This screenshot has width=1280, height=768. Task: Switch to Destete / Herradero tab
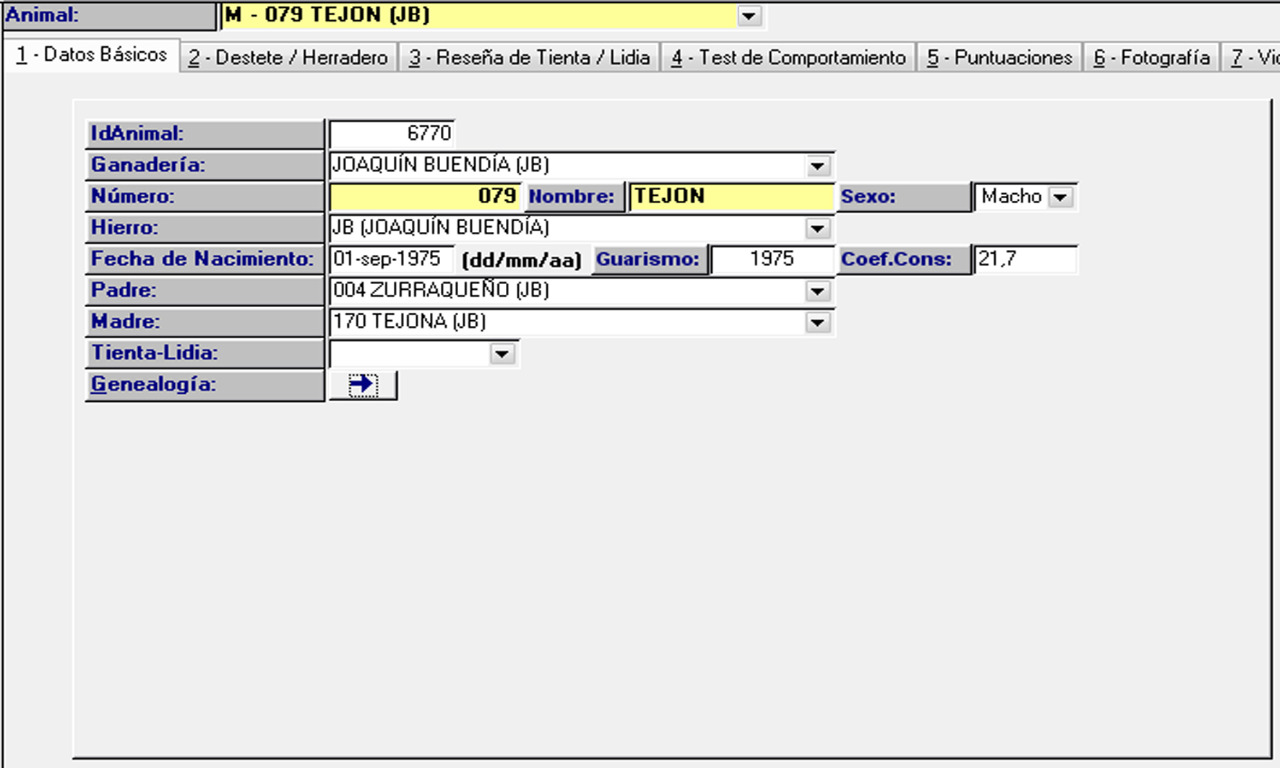tap(288, 58)
